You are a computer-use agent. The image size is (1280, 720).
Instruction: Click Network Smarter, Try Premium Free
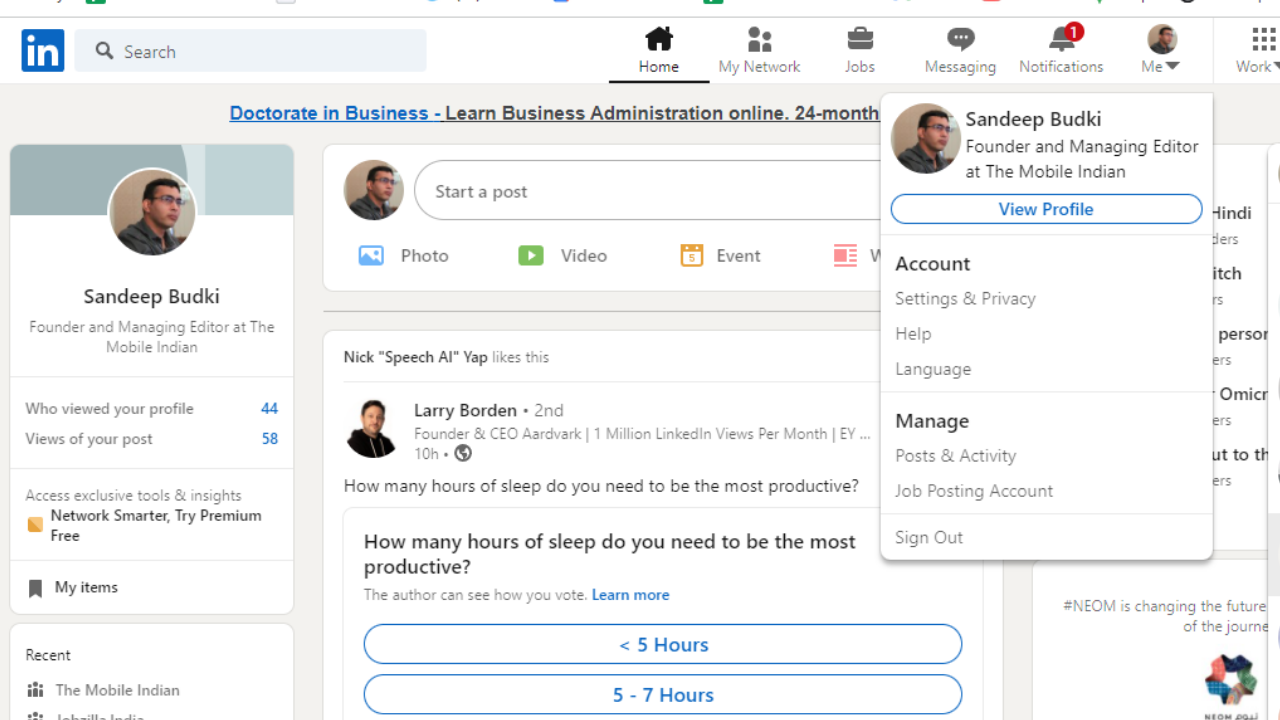tap(156, 526)
